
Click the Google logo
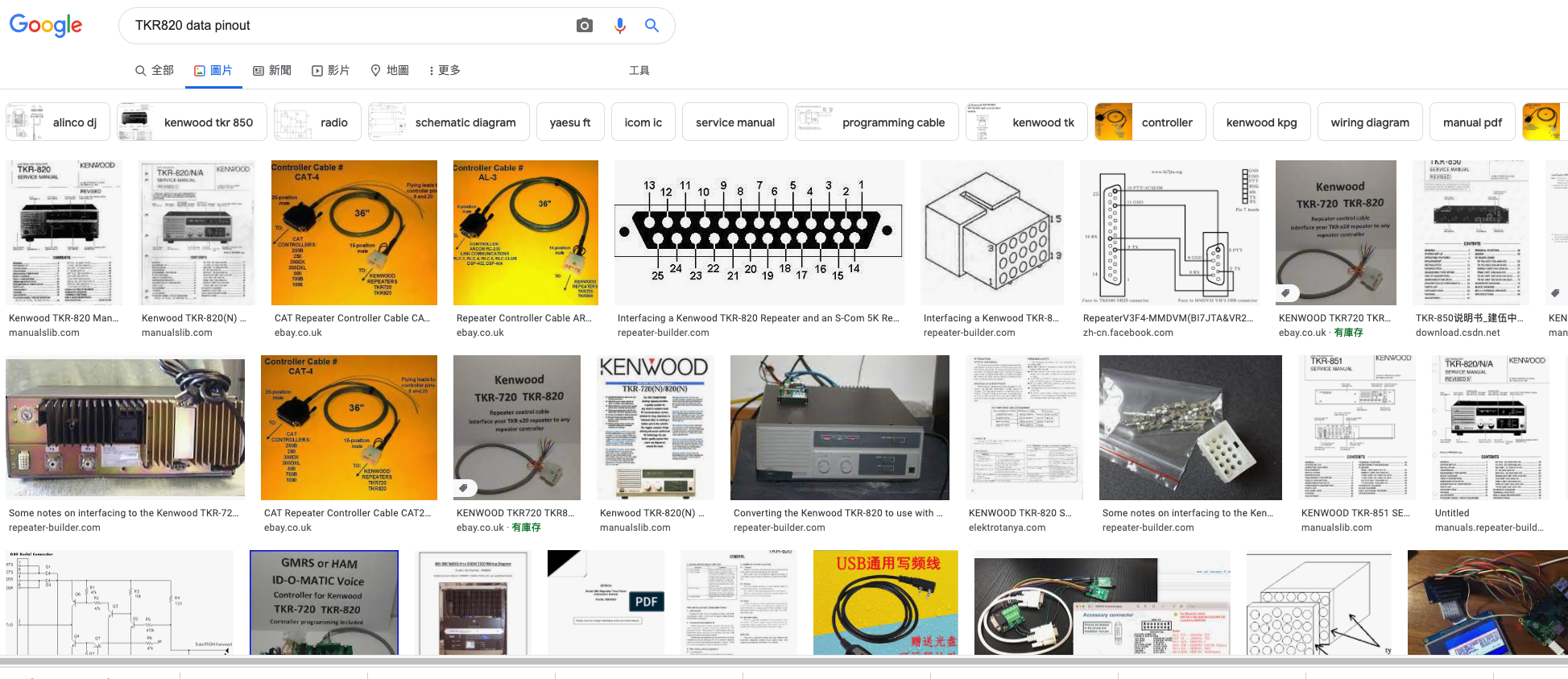(46, 26)
